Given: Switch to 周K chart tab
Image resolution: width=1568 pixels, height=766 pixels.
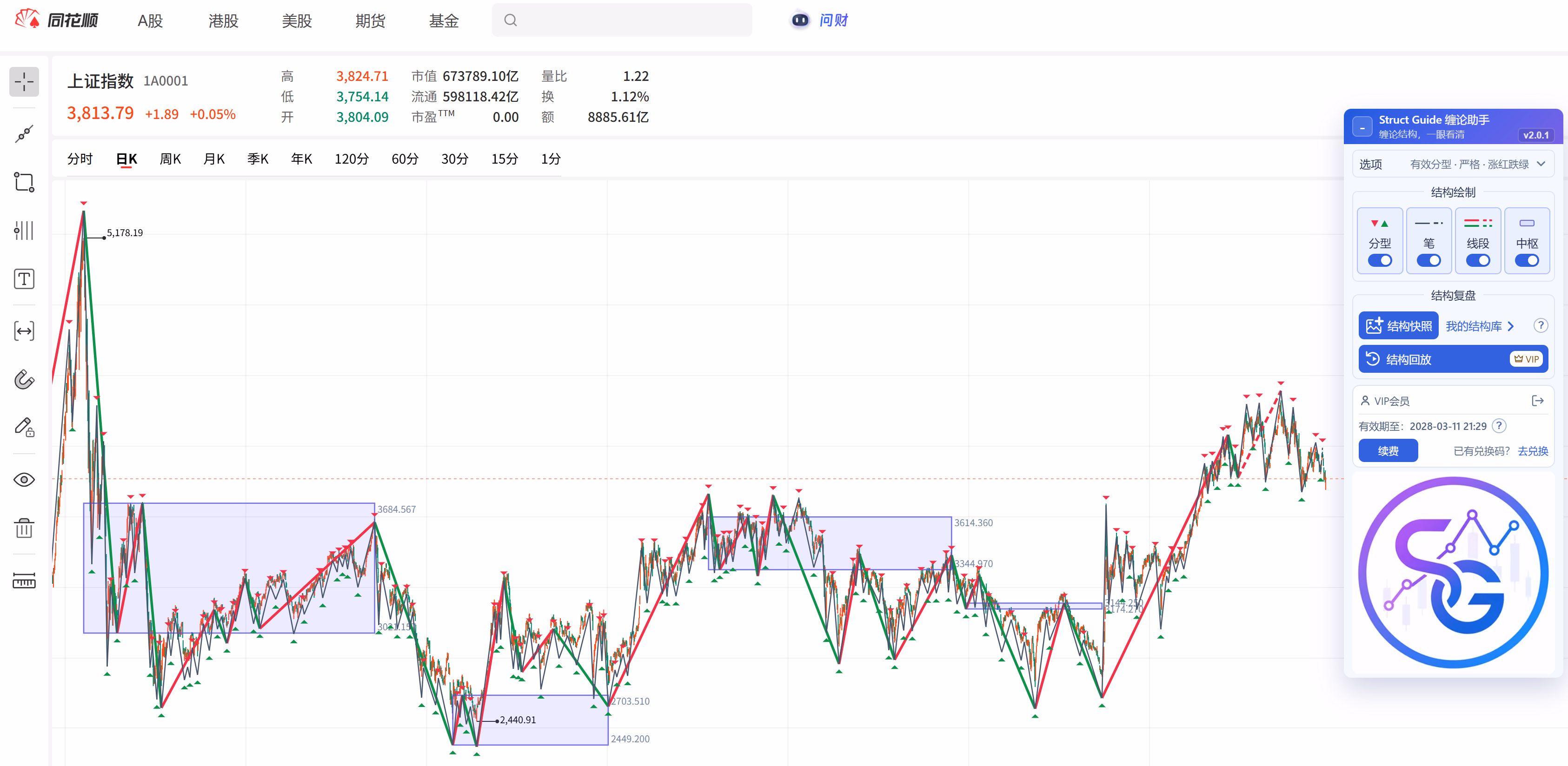Looking at the screenshot, I should pyautogui.click(x=171, y=159).
